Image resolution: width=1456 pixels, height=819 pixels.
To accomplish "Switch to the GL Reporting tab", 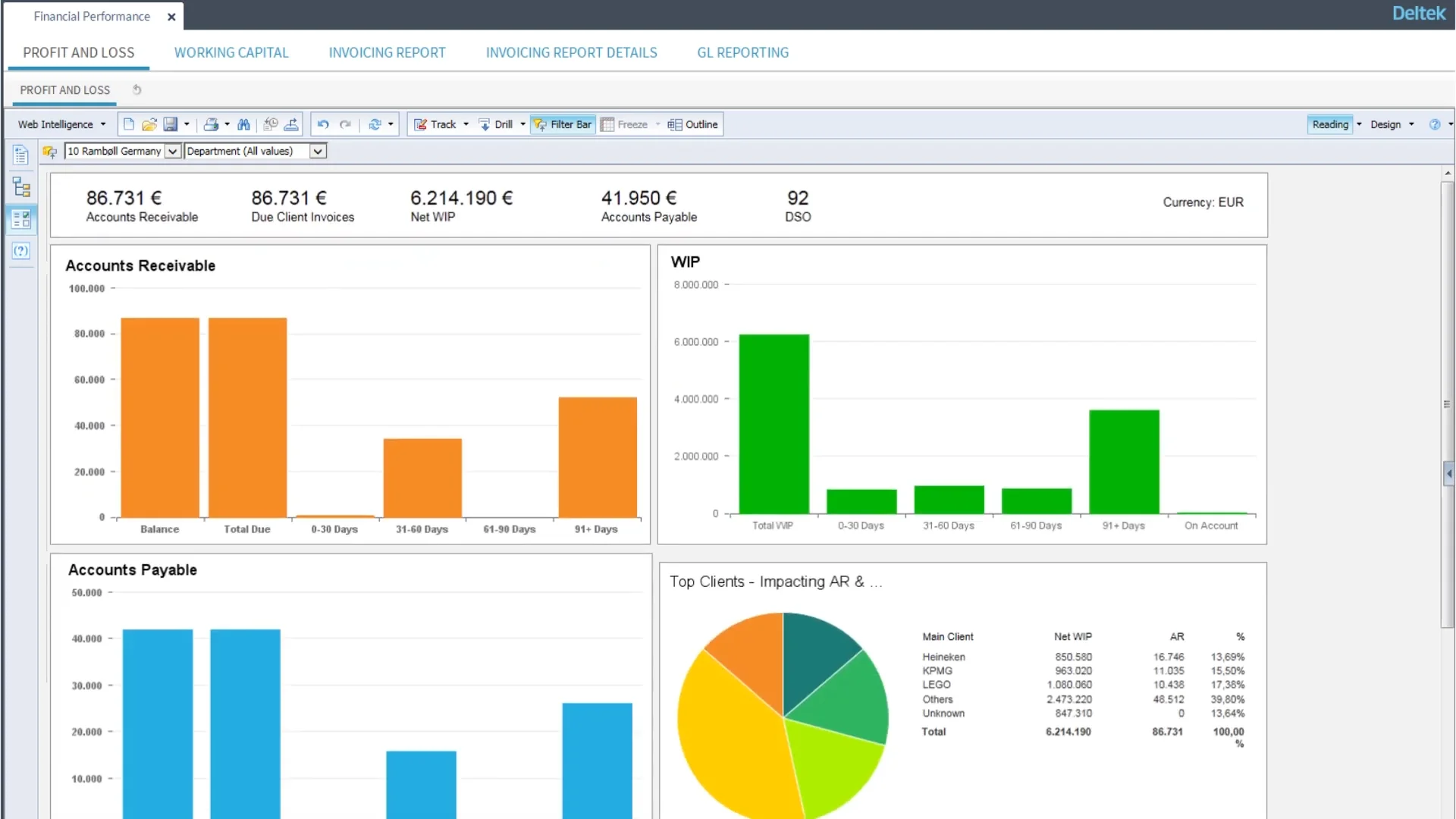I will coord(742,52).
